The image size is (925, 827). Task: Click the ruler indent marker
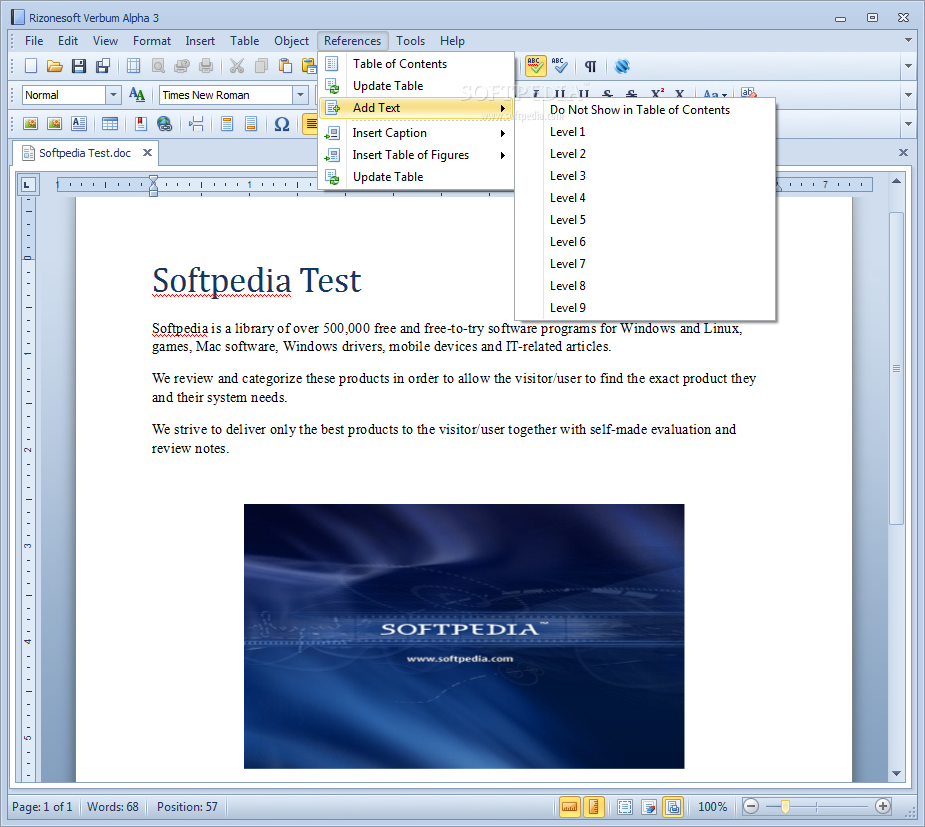153,185
